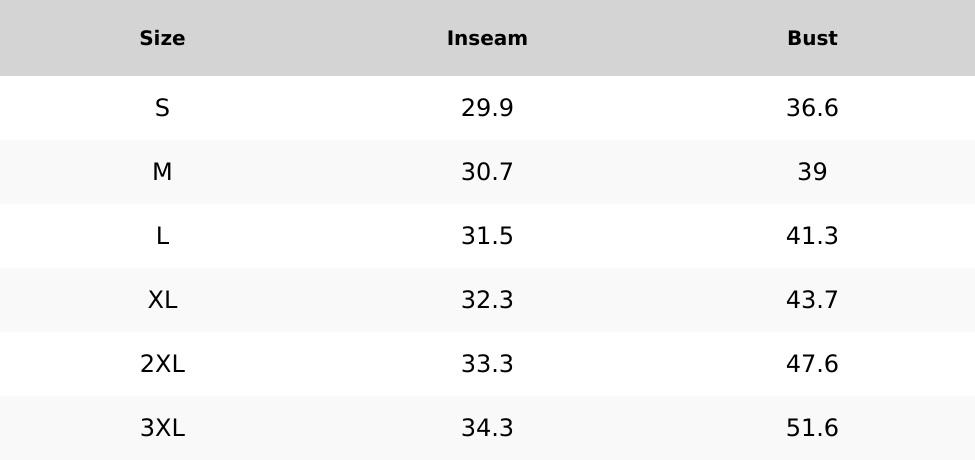Click the Bust column header
The image size is (975, 460).
[x=812, y=38]
